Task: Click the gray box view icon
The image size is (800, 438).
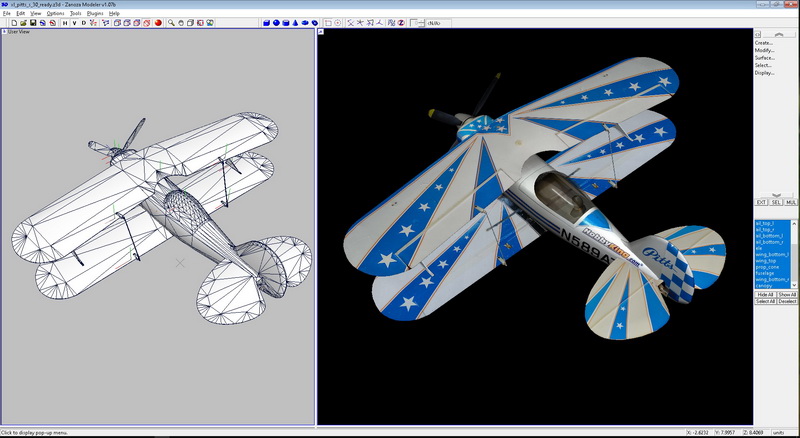Action: (190, 23)
